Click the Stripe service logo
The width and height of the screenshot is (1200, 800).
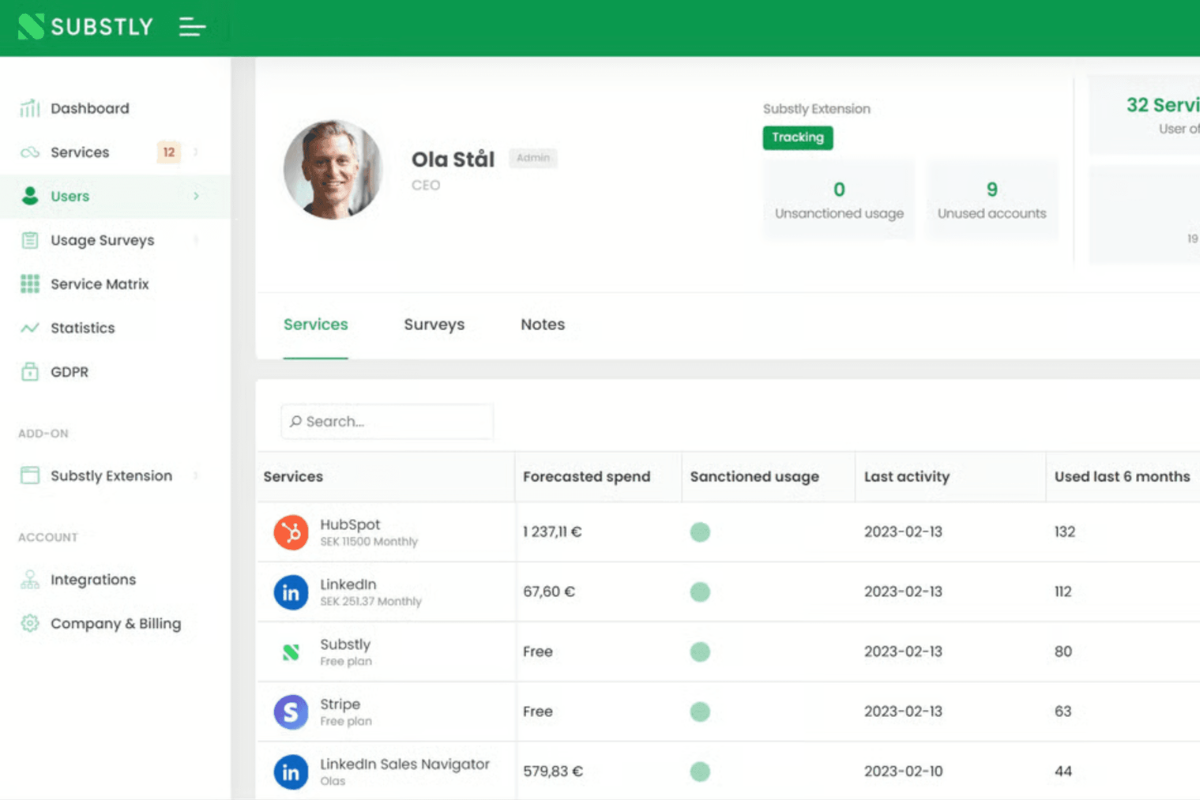pos(291,712)
